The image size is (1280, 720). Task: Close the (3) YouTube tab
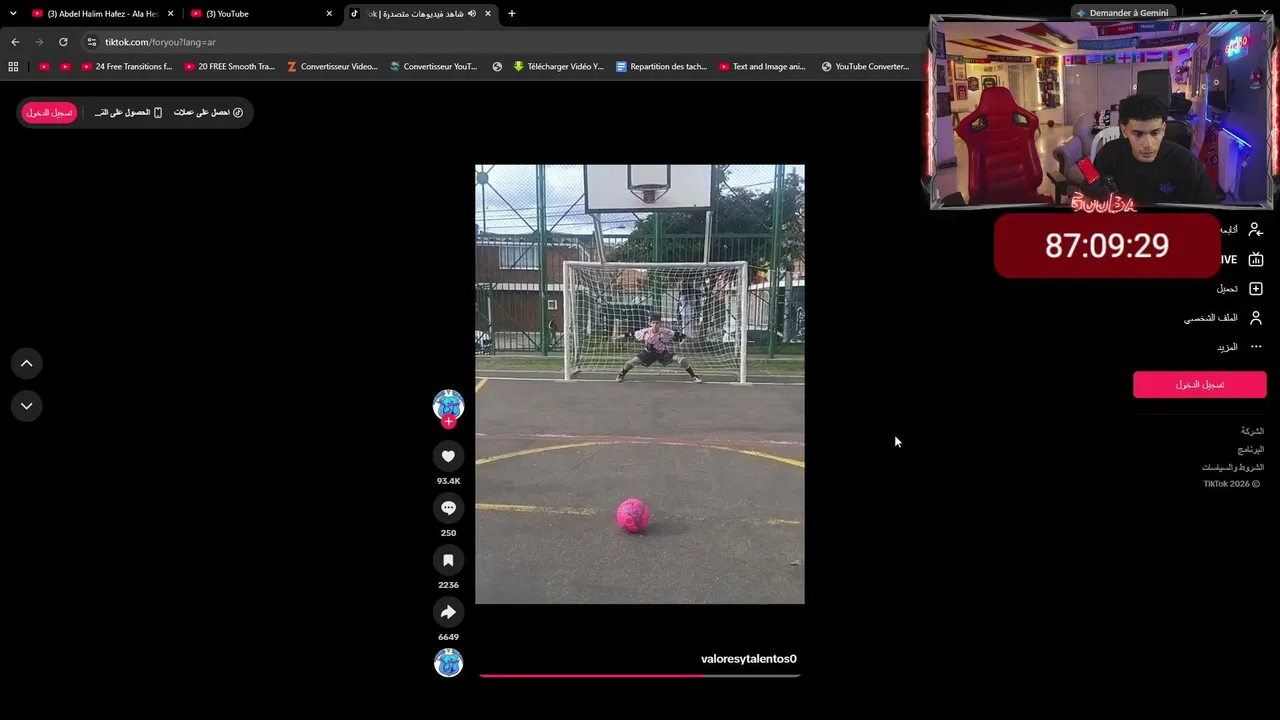point(329,14)
